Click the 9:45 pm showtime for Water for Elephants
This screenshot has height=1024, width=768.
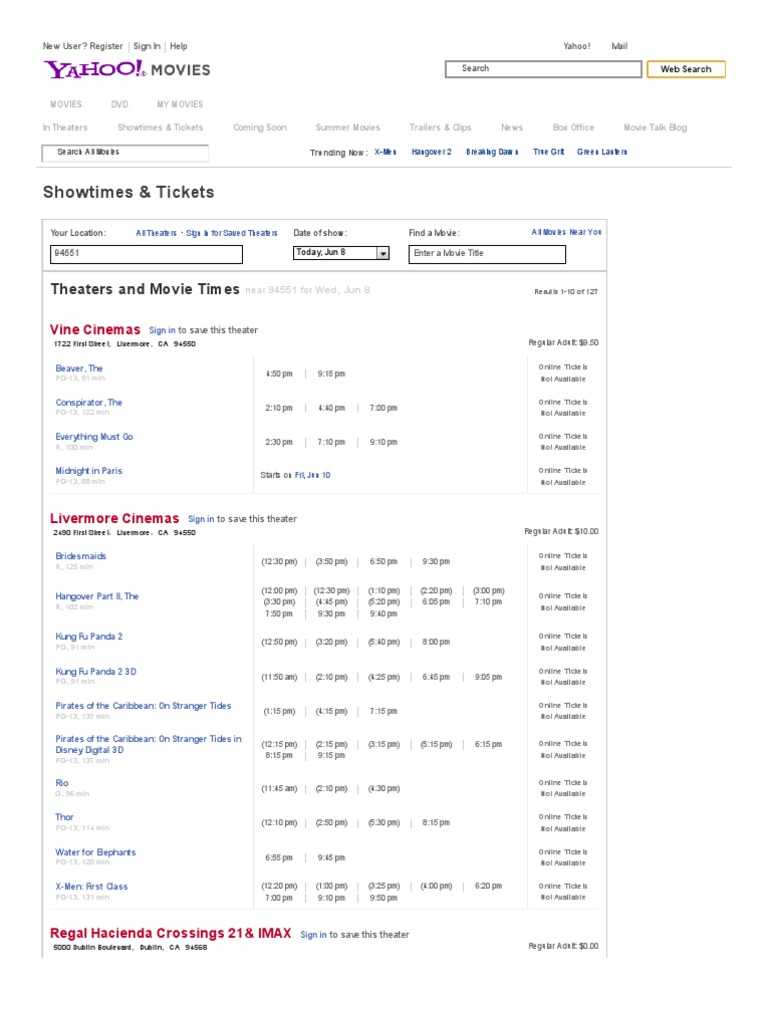tap(331, 858)
